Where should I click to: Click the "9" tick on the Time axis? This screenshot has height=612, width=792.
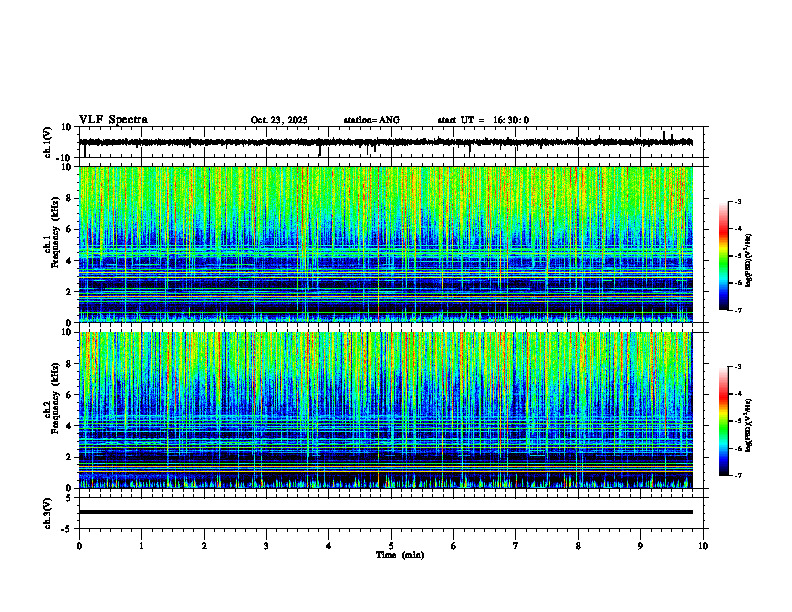640,546
